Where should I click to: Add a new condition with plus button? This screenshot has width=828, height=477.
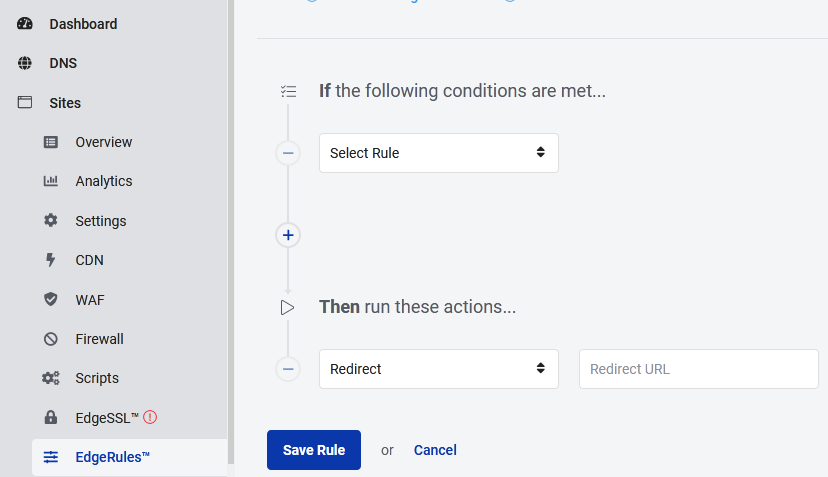click(x=288, y=235)
